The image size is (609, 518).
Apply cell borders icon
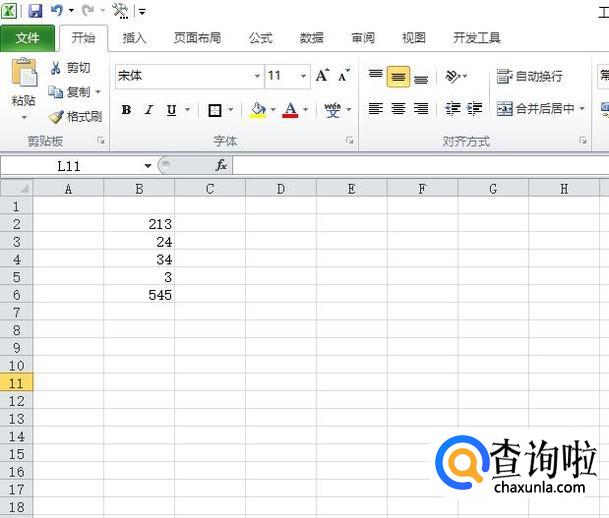click(x=215, y=110)
